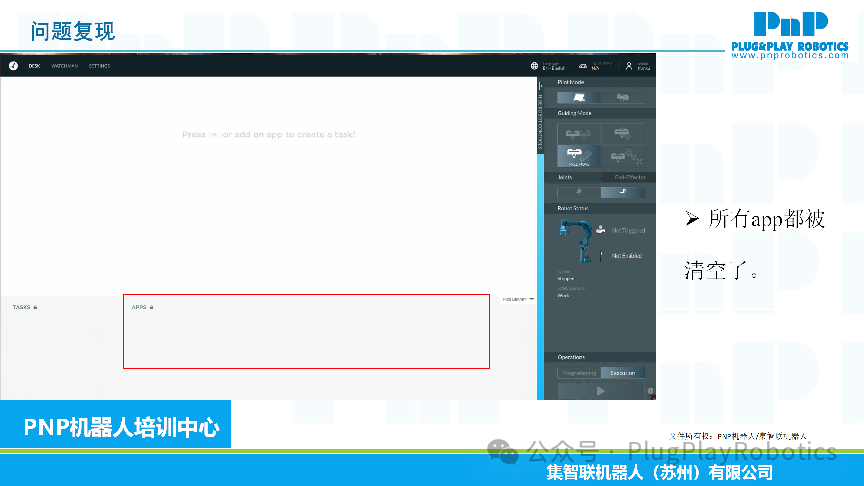
Task: Select the bottom-right user-defined Guiding Mode
Action: point(623,156)
